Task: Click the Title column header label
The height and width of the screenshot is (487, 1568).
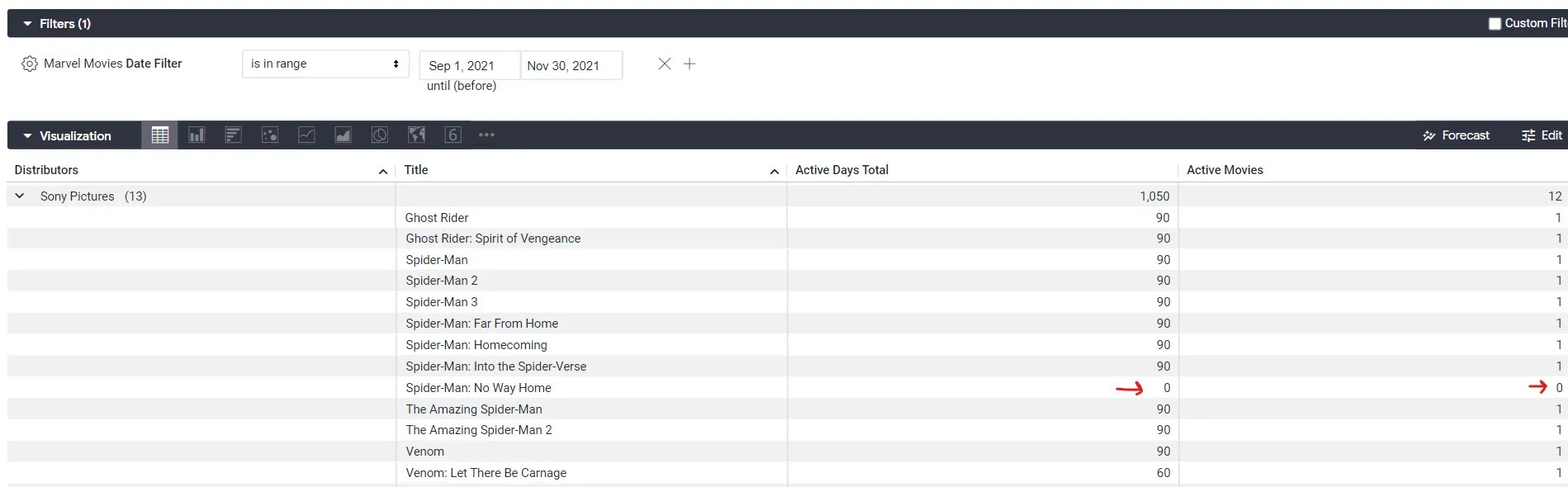Action: pyautogui.click(x=416, y=170)
